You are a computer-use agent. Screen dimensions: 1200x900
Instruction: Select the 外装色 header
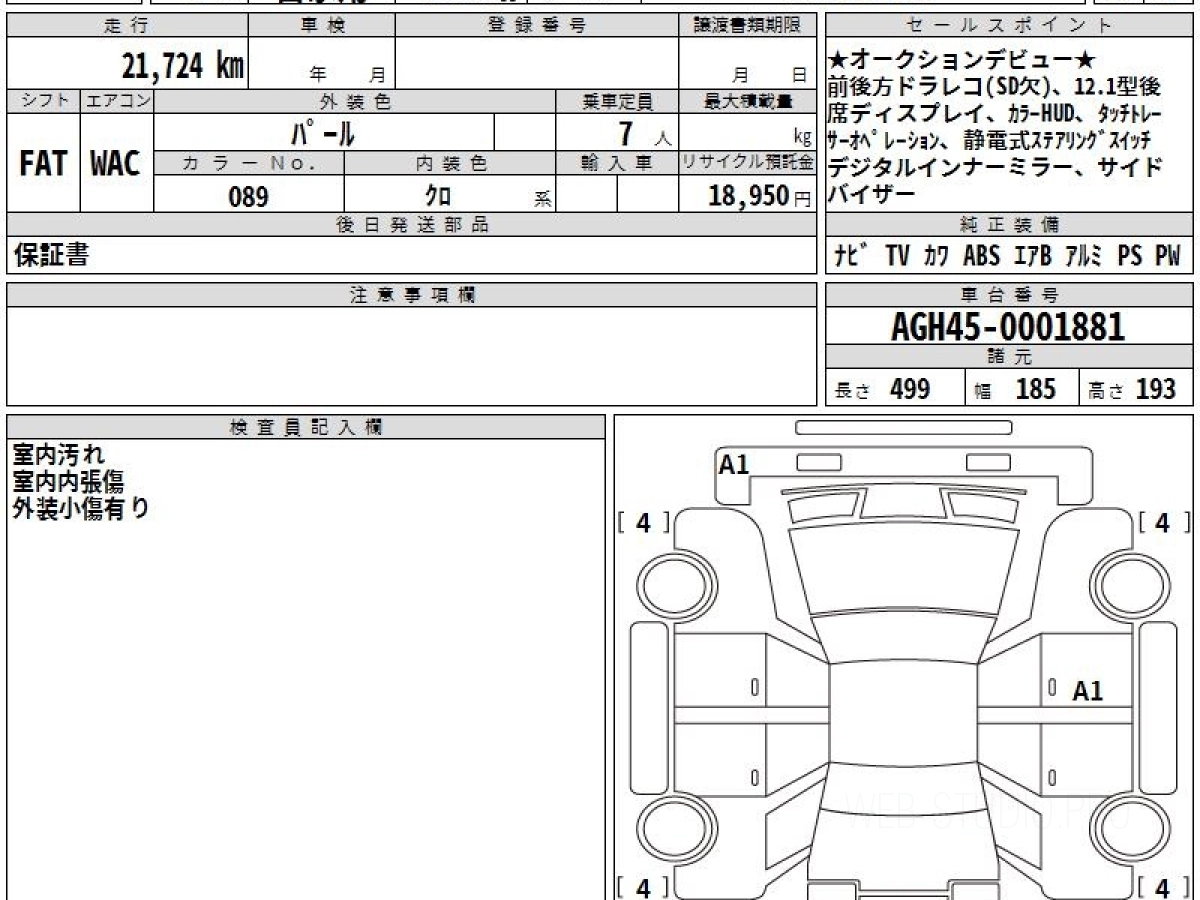tap(355, 101)
